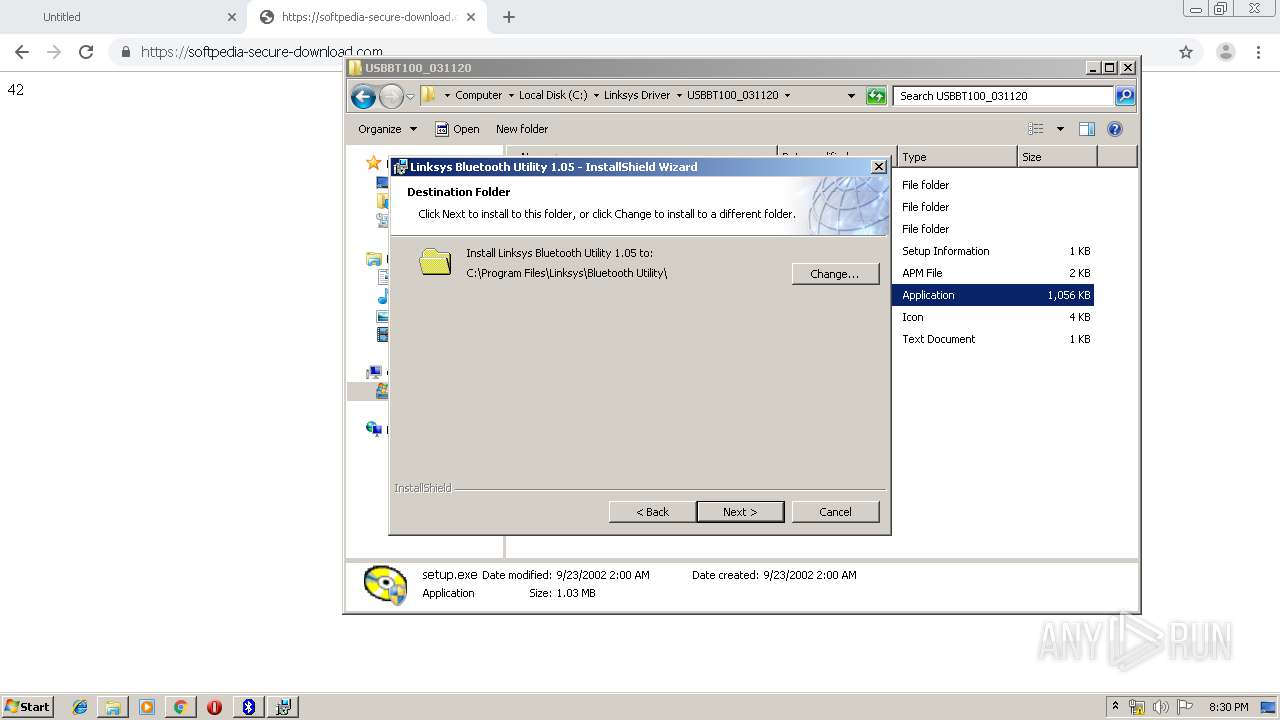
Task: Select the highlighted Application row
Action: 993,295
